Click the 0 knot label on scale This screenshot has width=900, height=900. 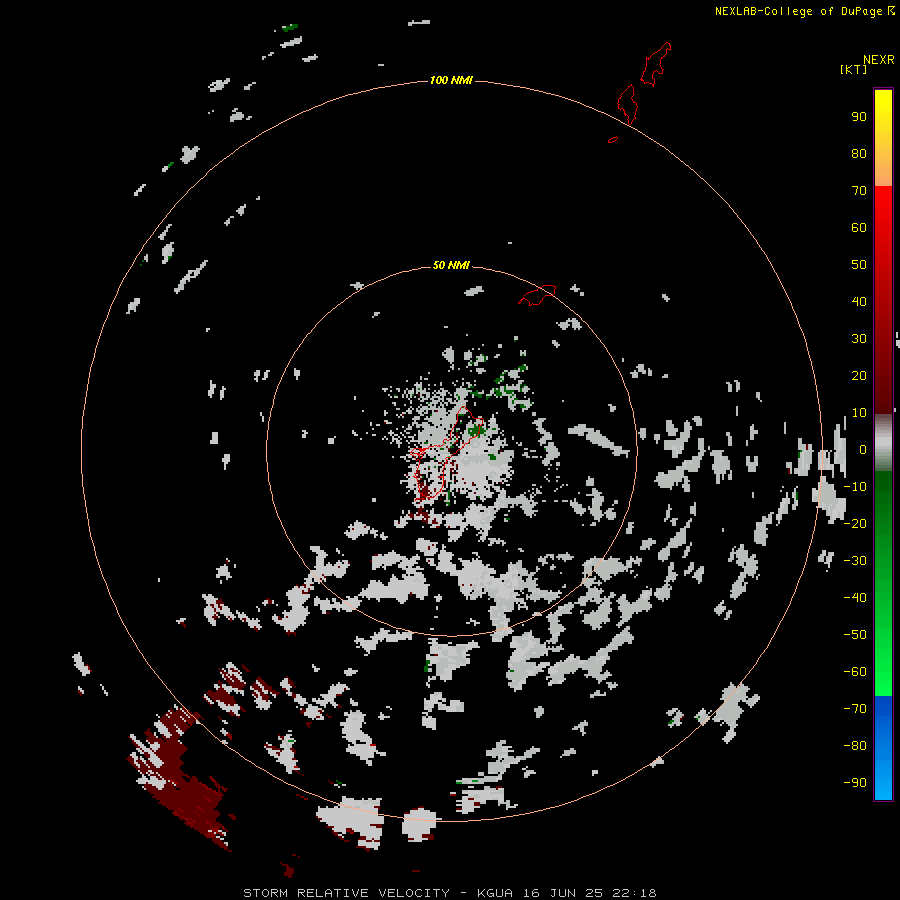point(863,450)
